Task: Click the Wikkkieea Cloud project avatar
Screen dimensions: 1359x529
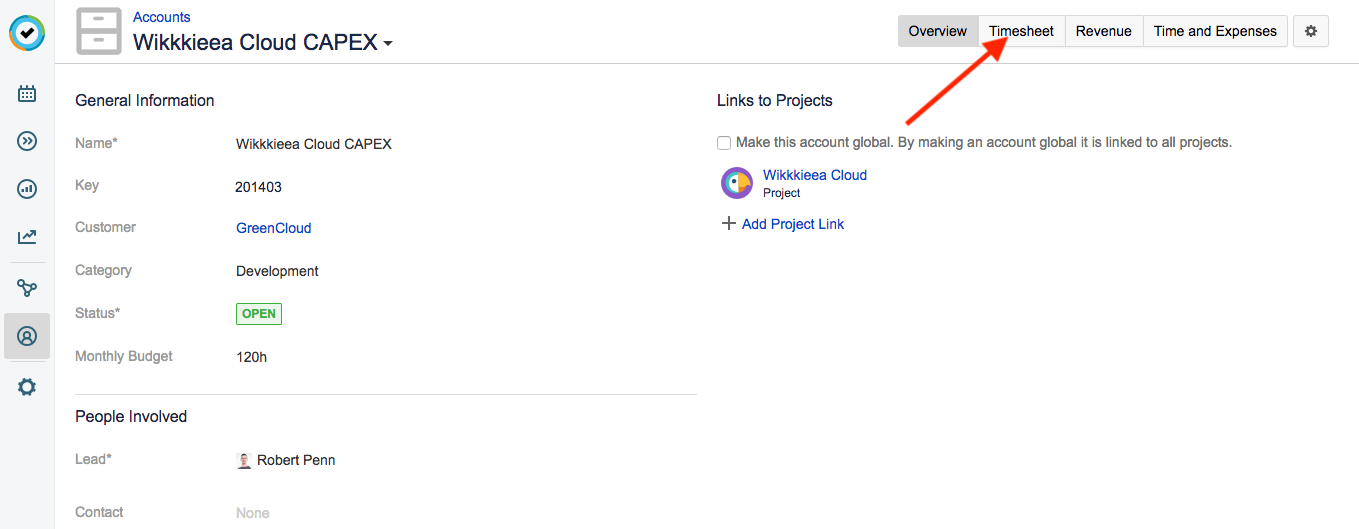Action: [x=737, y=183]
